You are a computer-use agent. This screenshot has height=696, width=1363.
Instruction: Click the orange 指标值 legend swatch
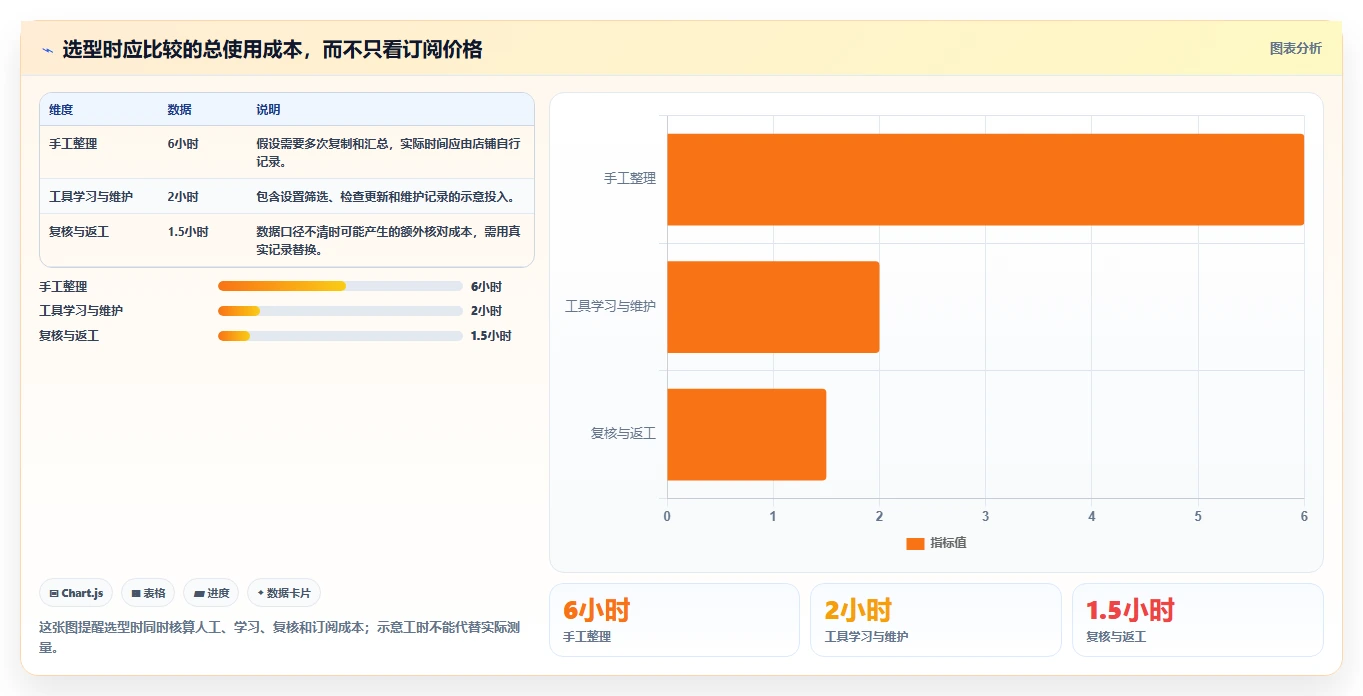click(915, 543)
